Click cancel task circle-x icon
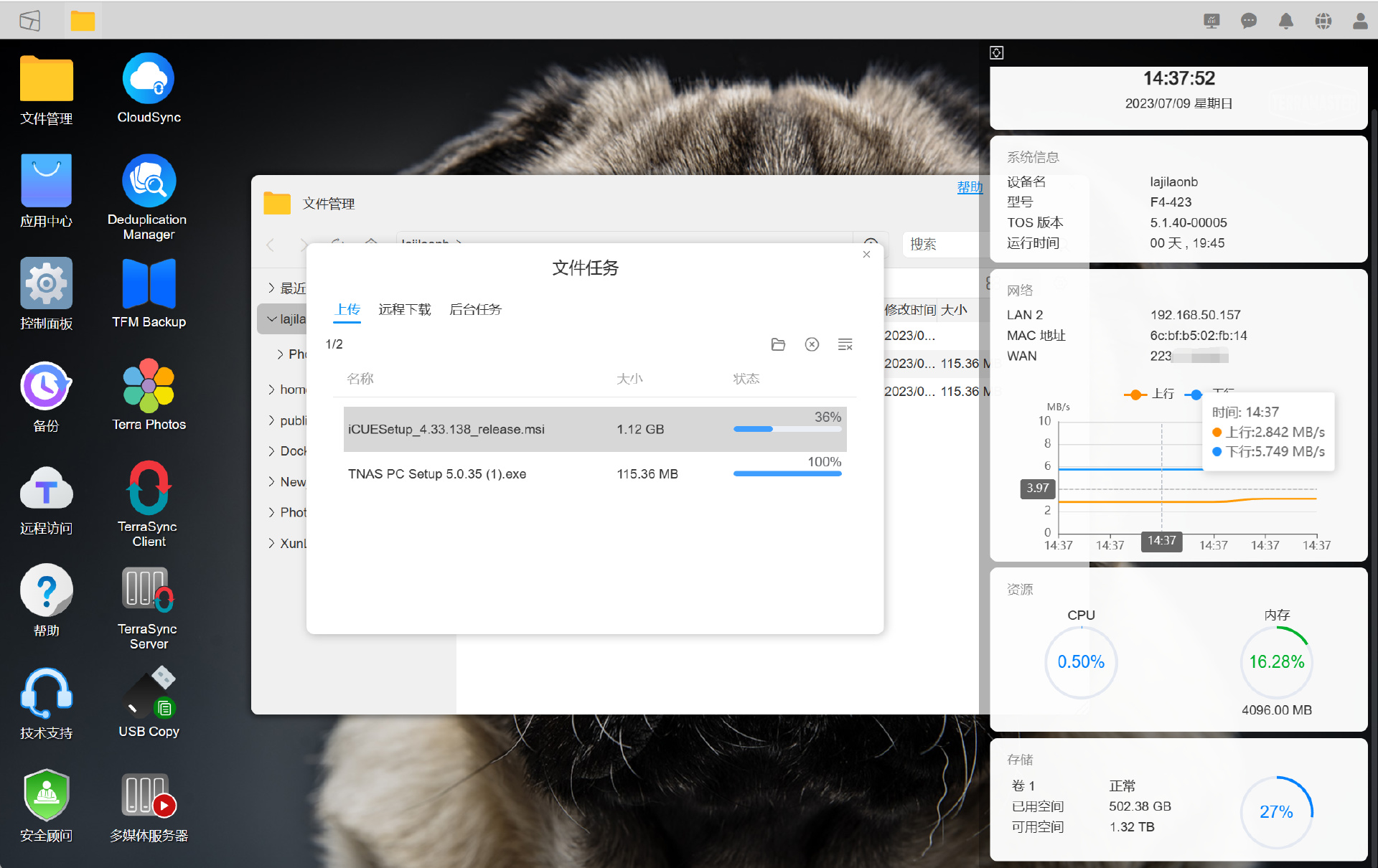 (812, 344)
